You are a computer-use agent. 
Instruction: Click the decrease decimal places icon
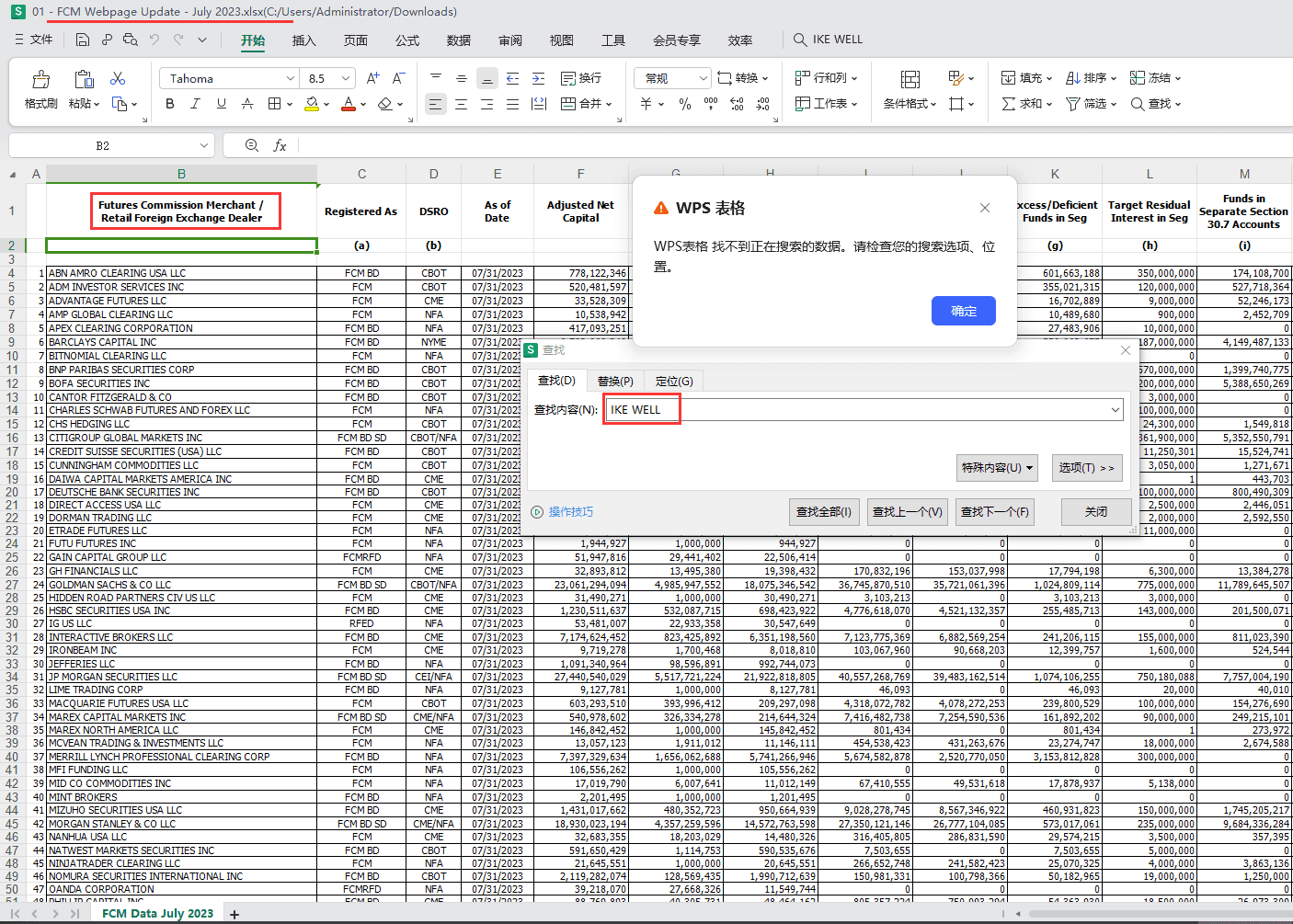coord(763,104)
